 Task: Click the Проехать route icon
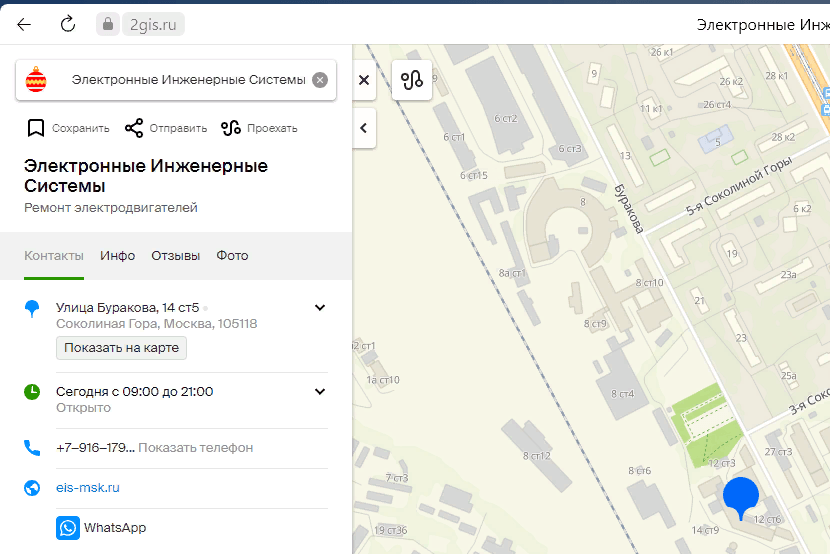tap(231, 128)
